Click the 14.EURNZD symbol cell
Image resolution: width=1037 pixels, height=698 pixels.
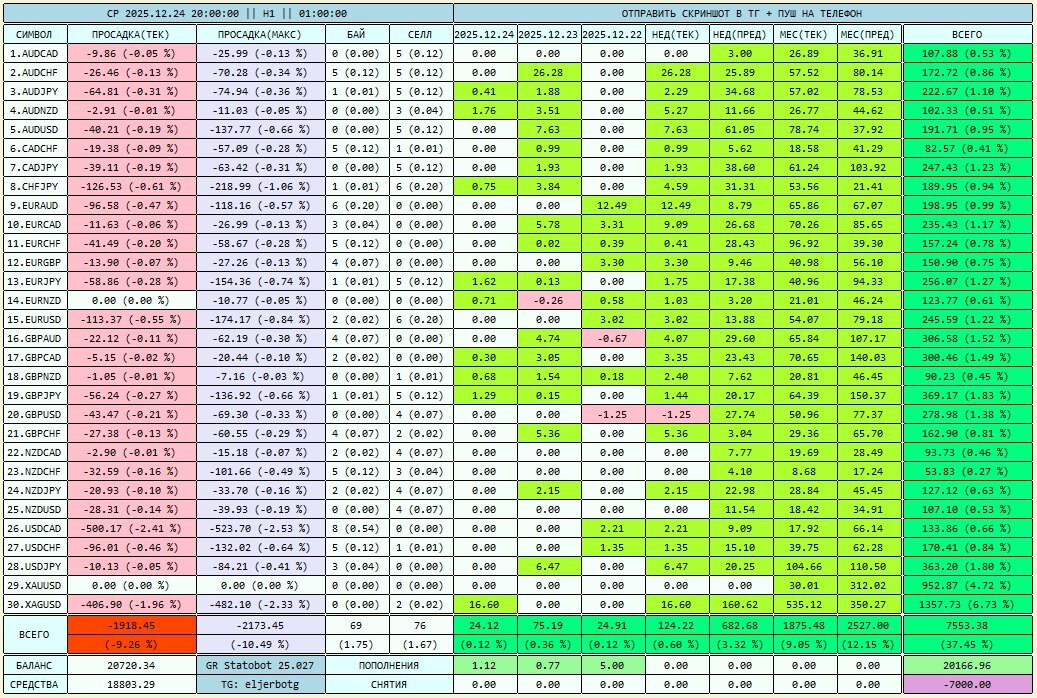(34, 300)
